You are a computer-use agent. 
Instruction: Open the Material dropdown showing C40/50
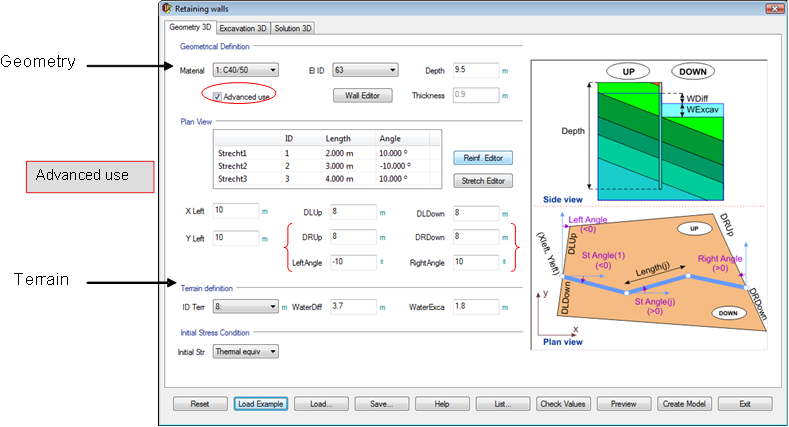(x=246, y=70)
